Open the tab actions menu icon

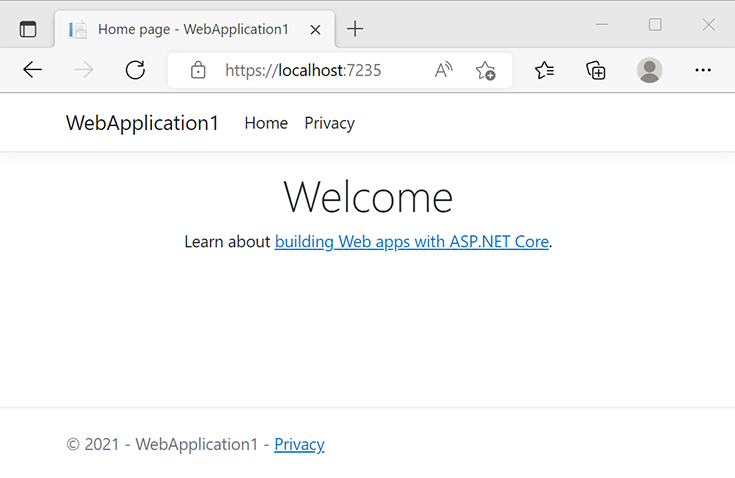[x=28, y=29]
